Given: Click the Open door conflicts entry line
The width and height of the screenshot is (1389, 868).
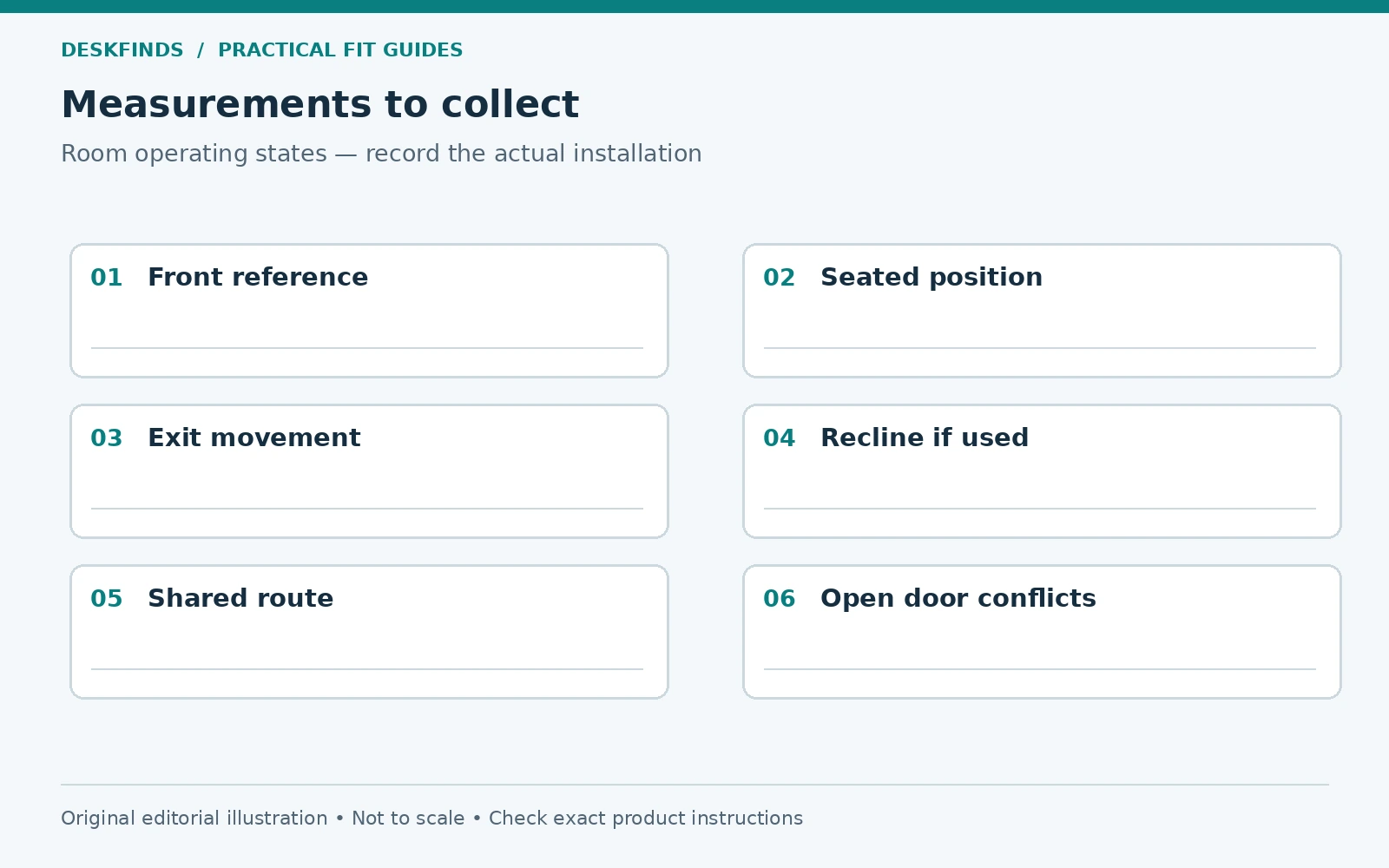Looking at the screenshot, I should click(1040, 669).
